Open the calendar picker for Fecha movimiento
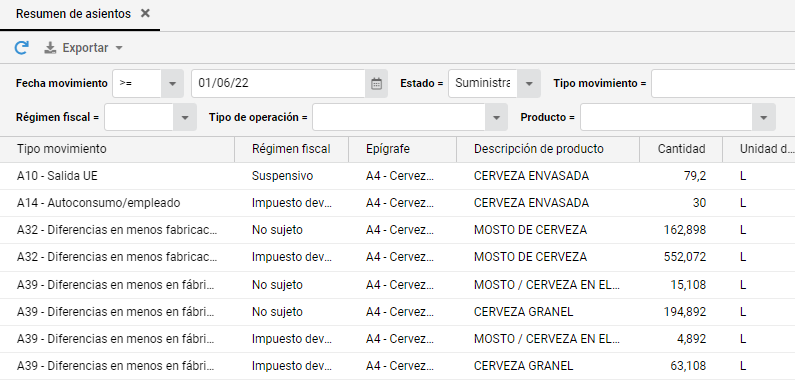This screenshot has height=380, width=795. pos(376,83)
